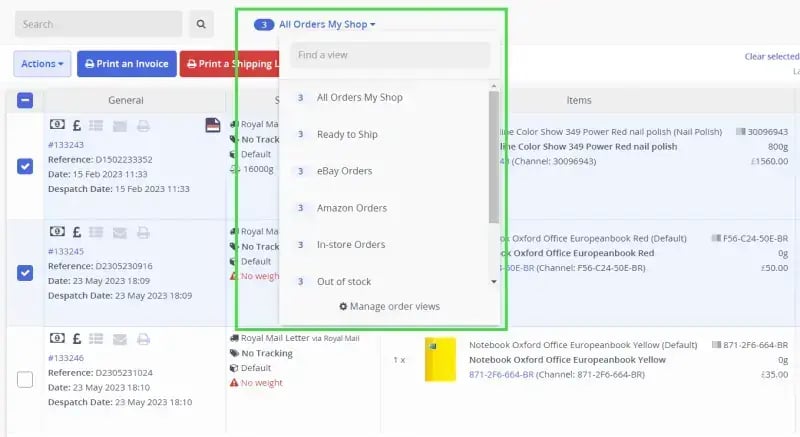Screen dimensions: 800x437
Task: Open the invoice document icon for order #133243
Action: click(213, 125)
